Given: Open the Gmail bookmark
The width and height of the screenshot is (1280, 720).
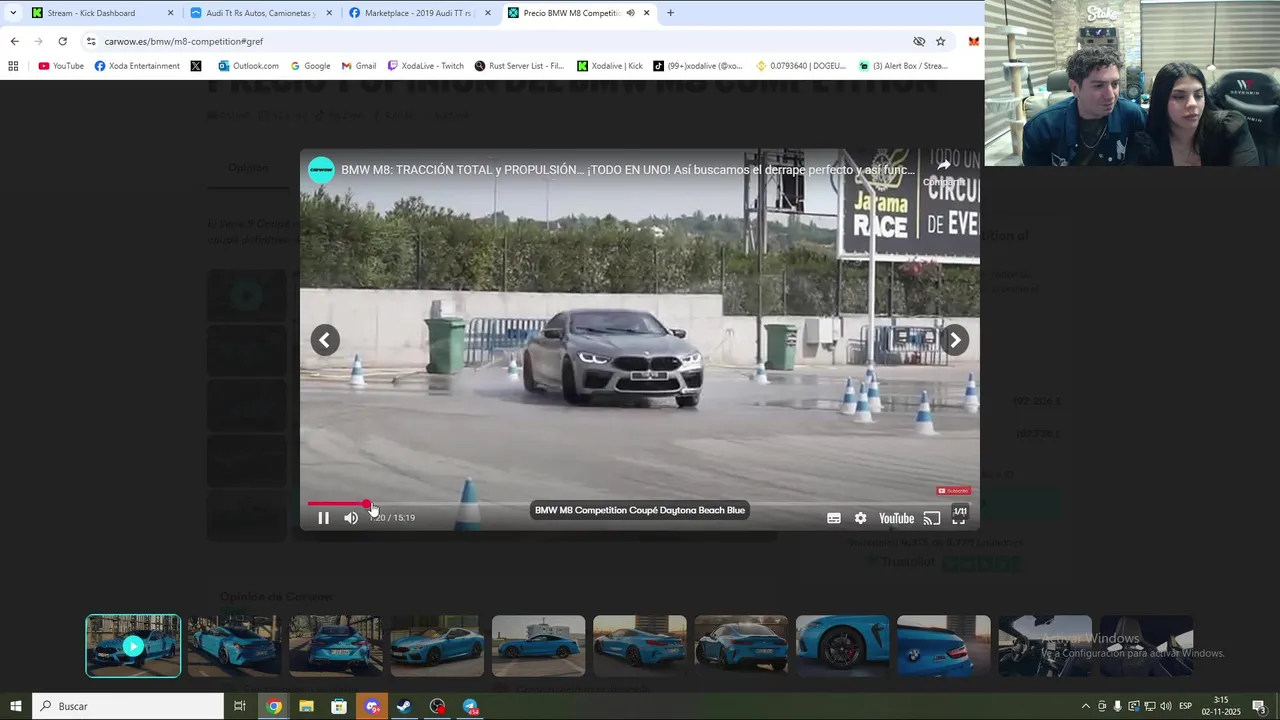Looking at the screenshot, I should pos(359,66).
